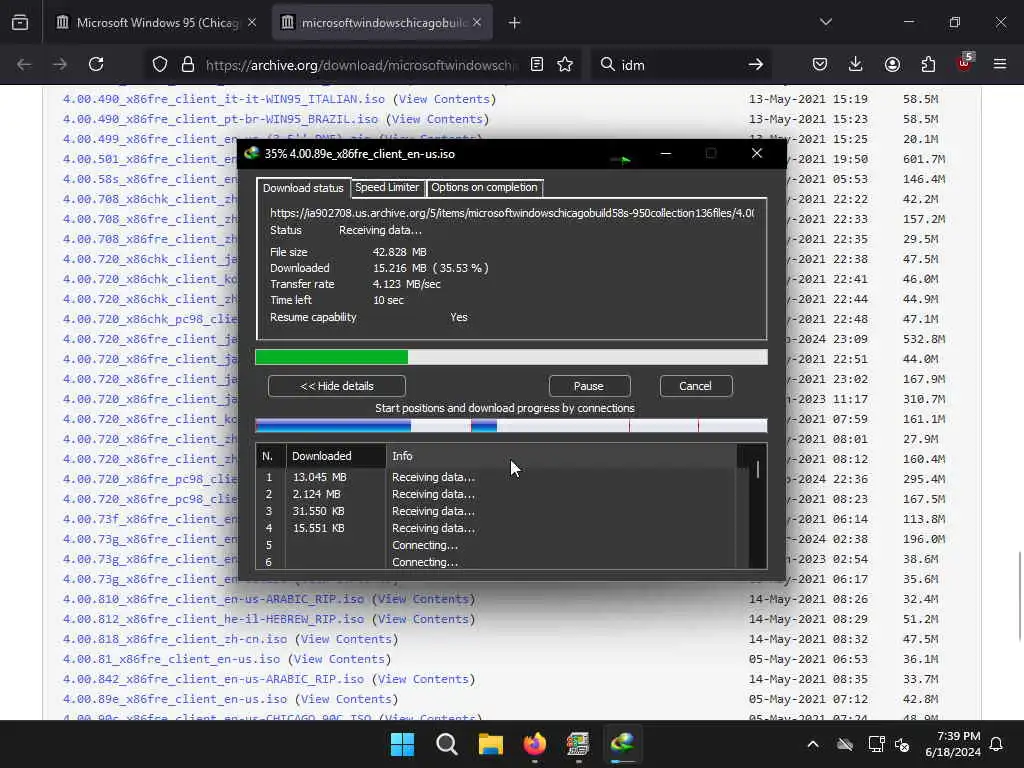Viewport: 1024px width, 768px height.
Task: Open a new browser tab
Action: point(515,23)
